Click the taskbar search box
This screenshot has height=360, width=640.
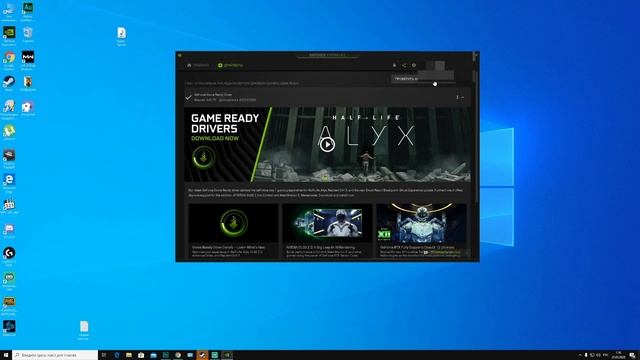55,355
